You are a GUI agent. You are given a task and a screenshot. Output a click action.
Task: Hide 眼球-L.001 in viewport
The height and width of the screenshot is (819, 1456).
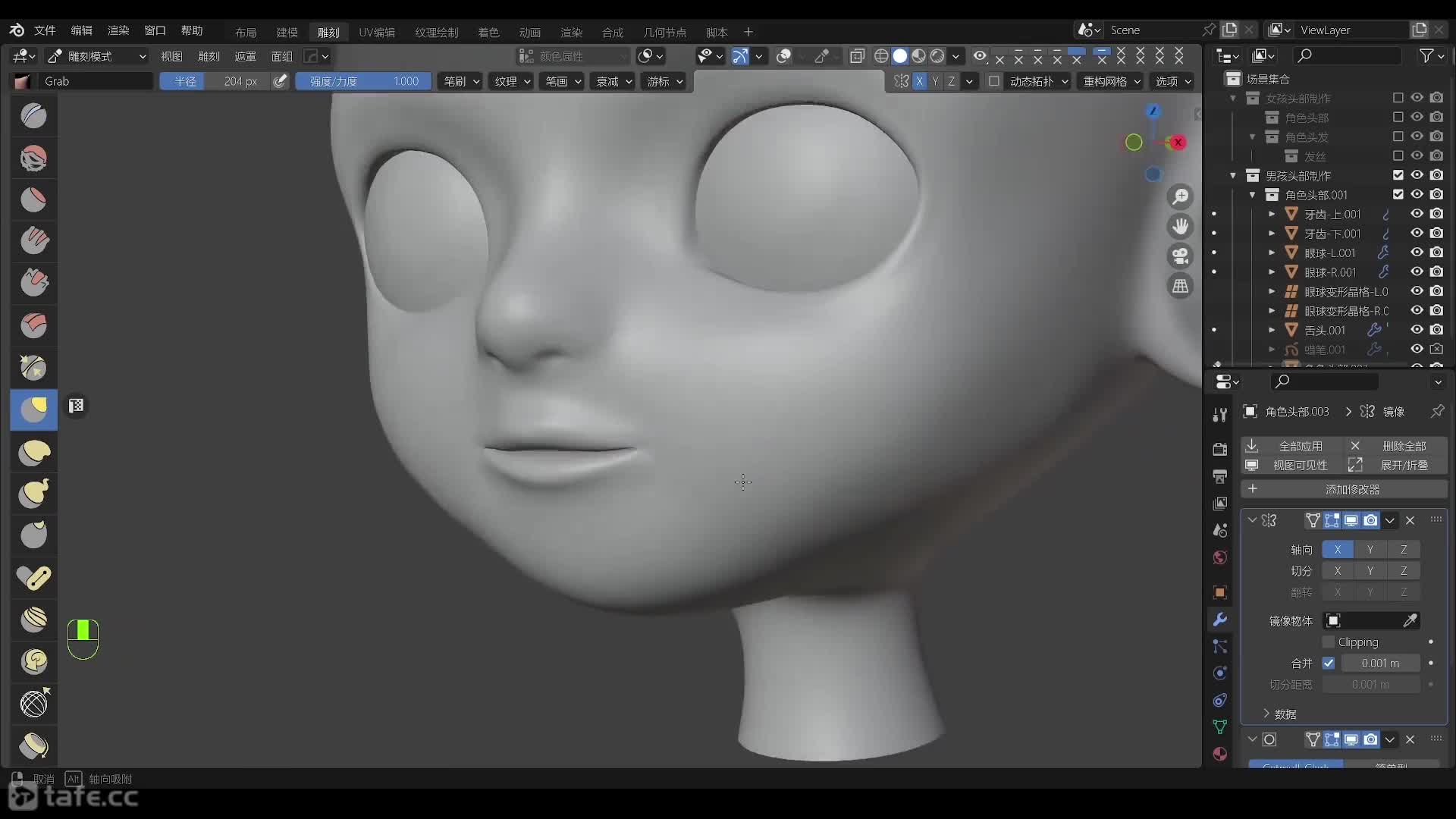[x=1417, y=253]
